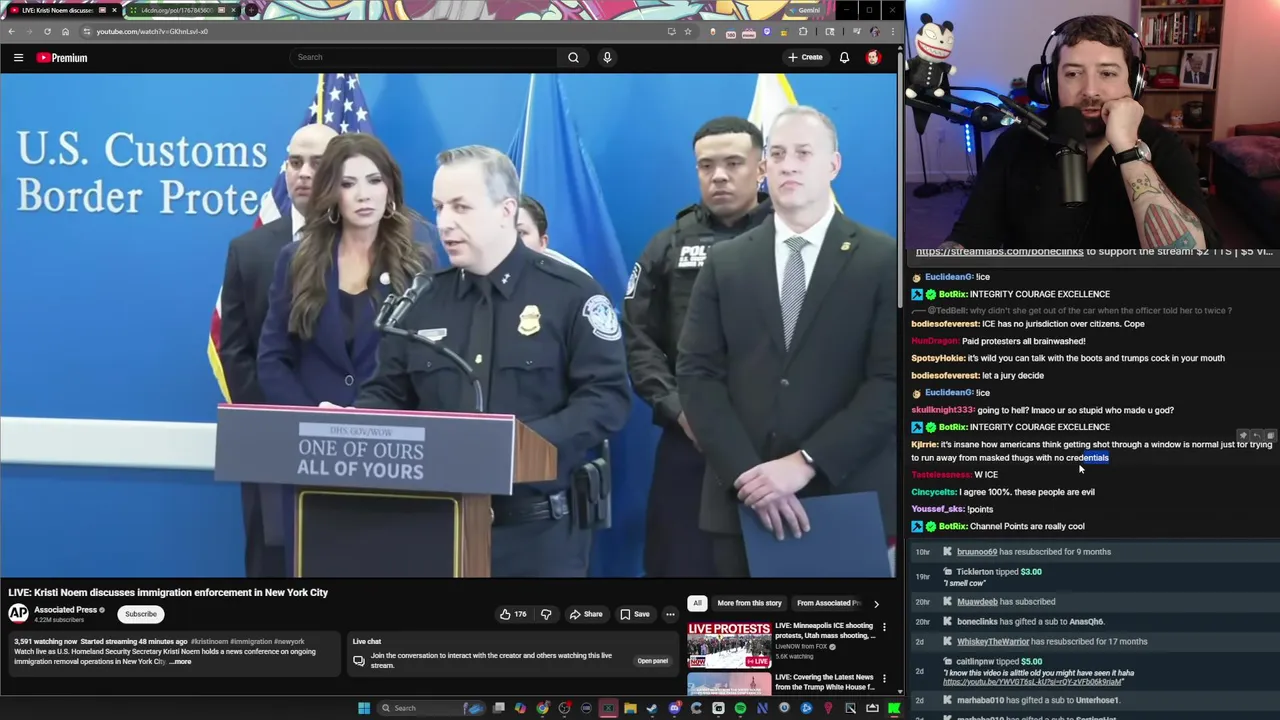Open LIVE PROTESTS video thumbnail

pyautogui.click(x=729, y=645)
